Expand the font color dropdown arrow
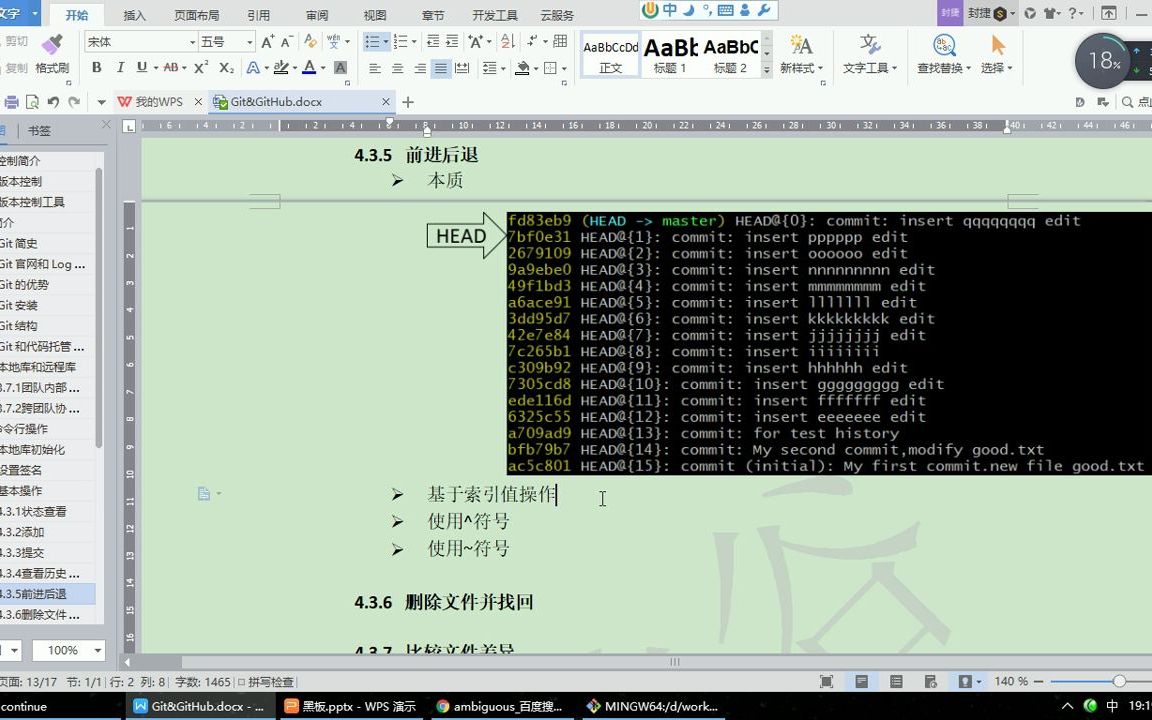1152x720 pixels. click(322, 68)
